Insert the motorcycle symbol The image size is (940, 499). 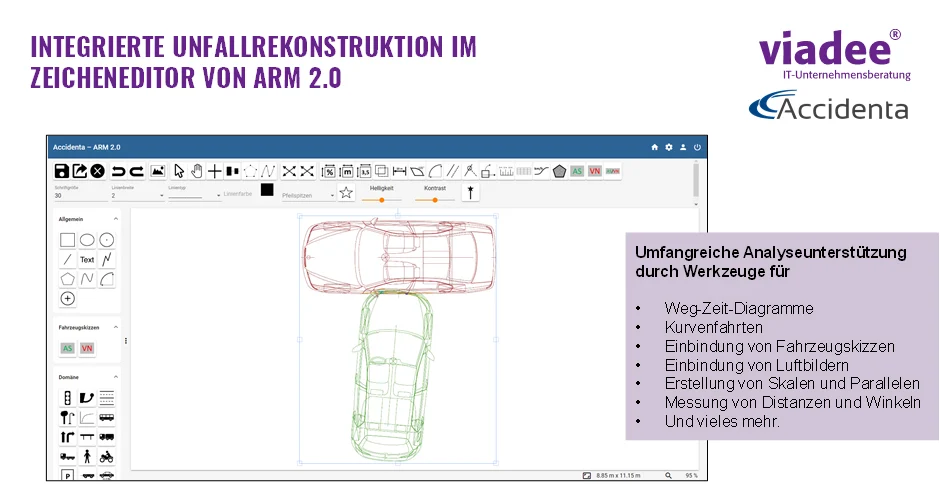click(x=107, y=456)
